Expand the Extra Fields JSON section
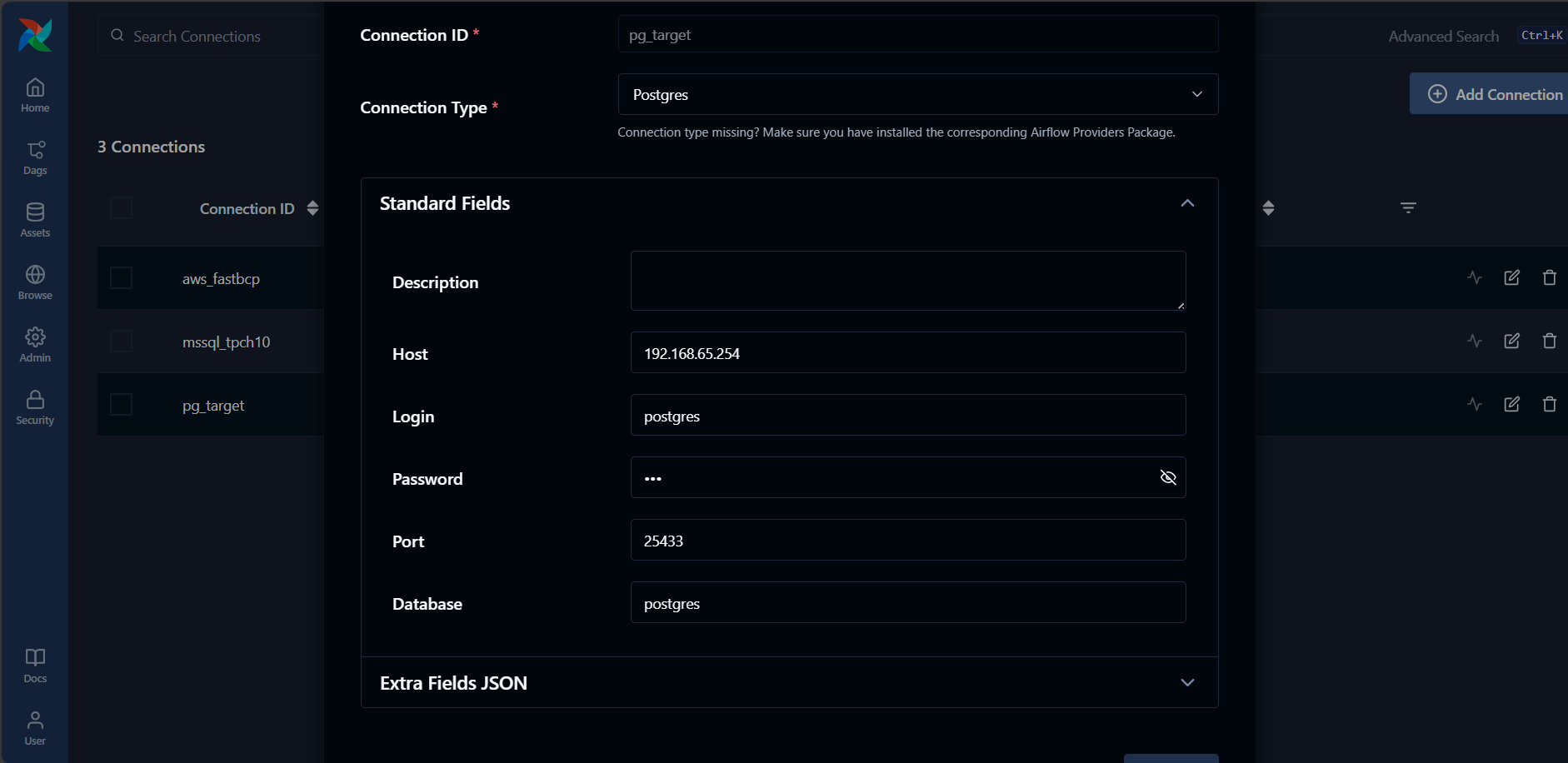Screen dimensions: 1568x763 click(x=1187, y=682)
